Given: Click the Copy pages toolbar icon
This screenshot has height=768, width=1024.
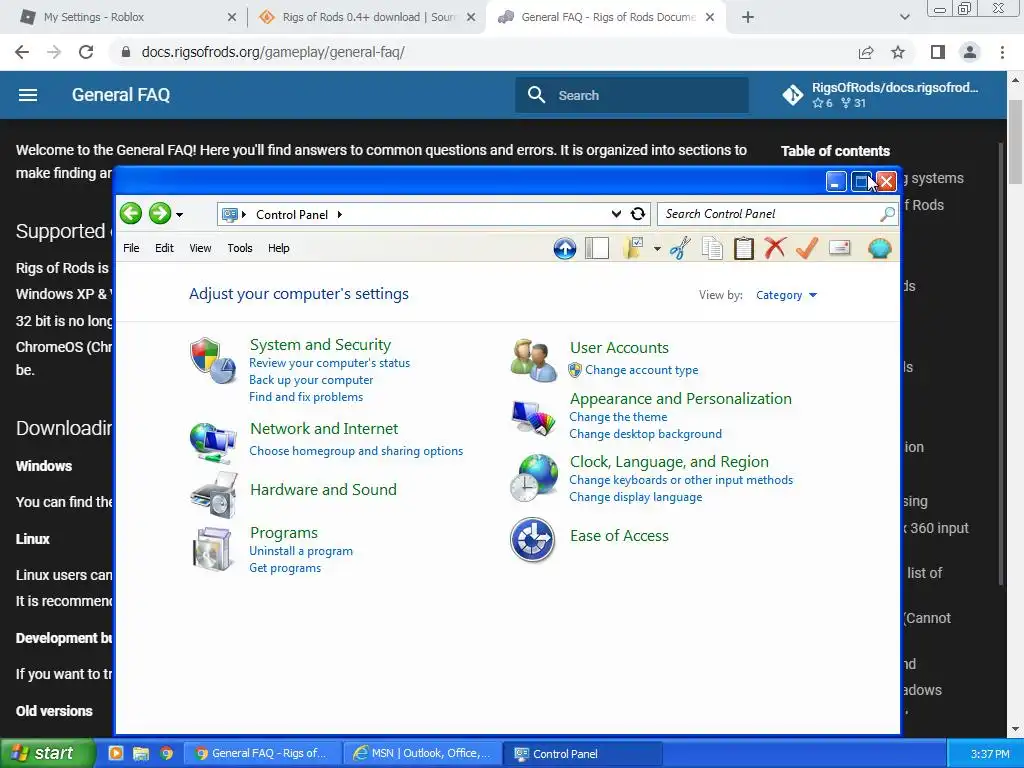Looking at the screenshot, I should [x=712, y=248].
